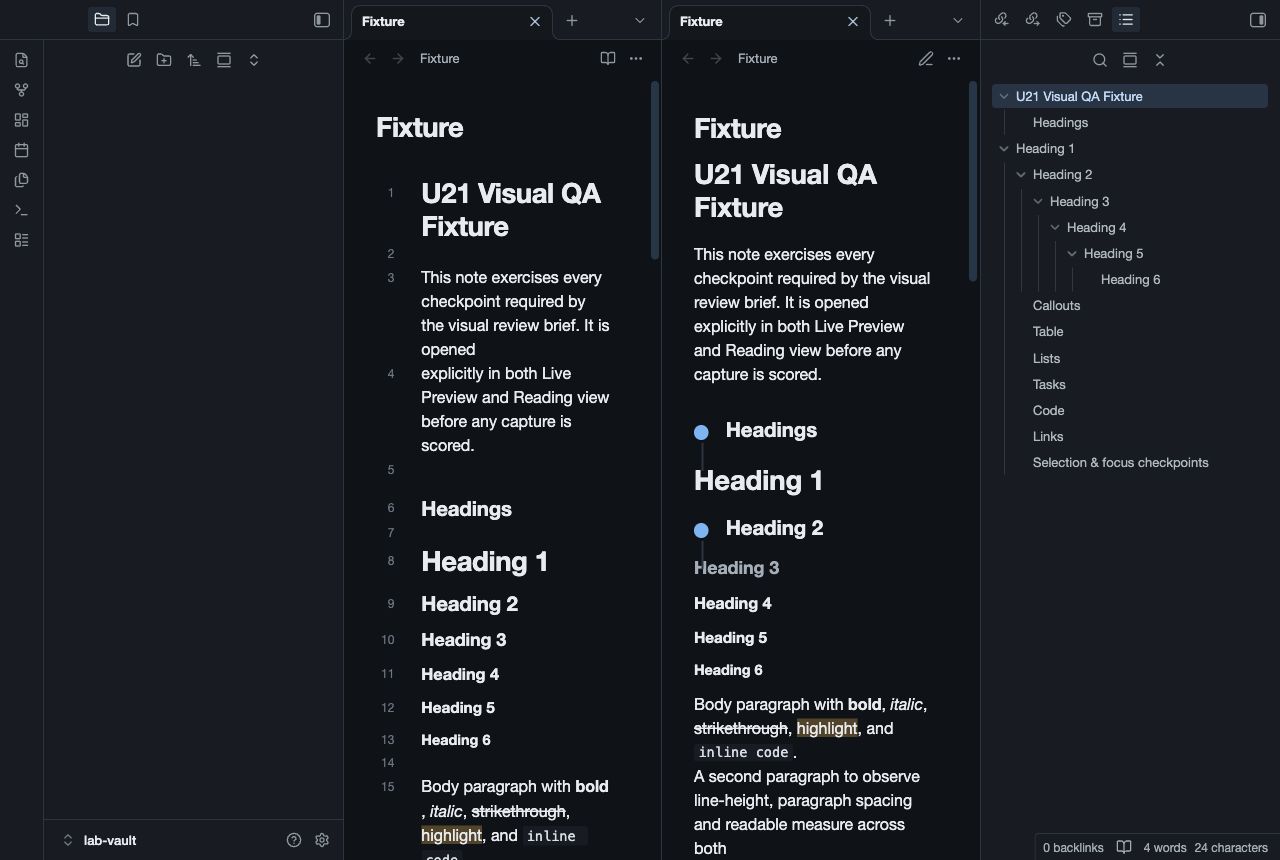Open the archive box panel
Viewport: 1280px width, 860px height.
pyautogui.click(x=1095, y=20)
